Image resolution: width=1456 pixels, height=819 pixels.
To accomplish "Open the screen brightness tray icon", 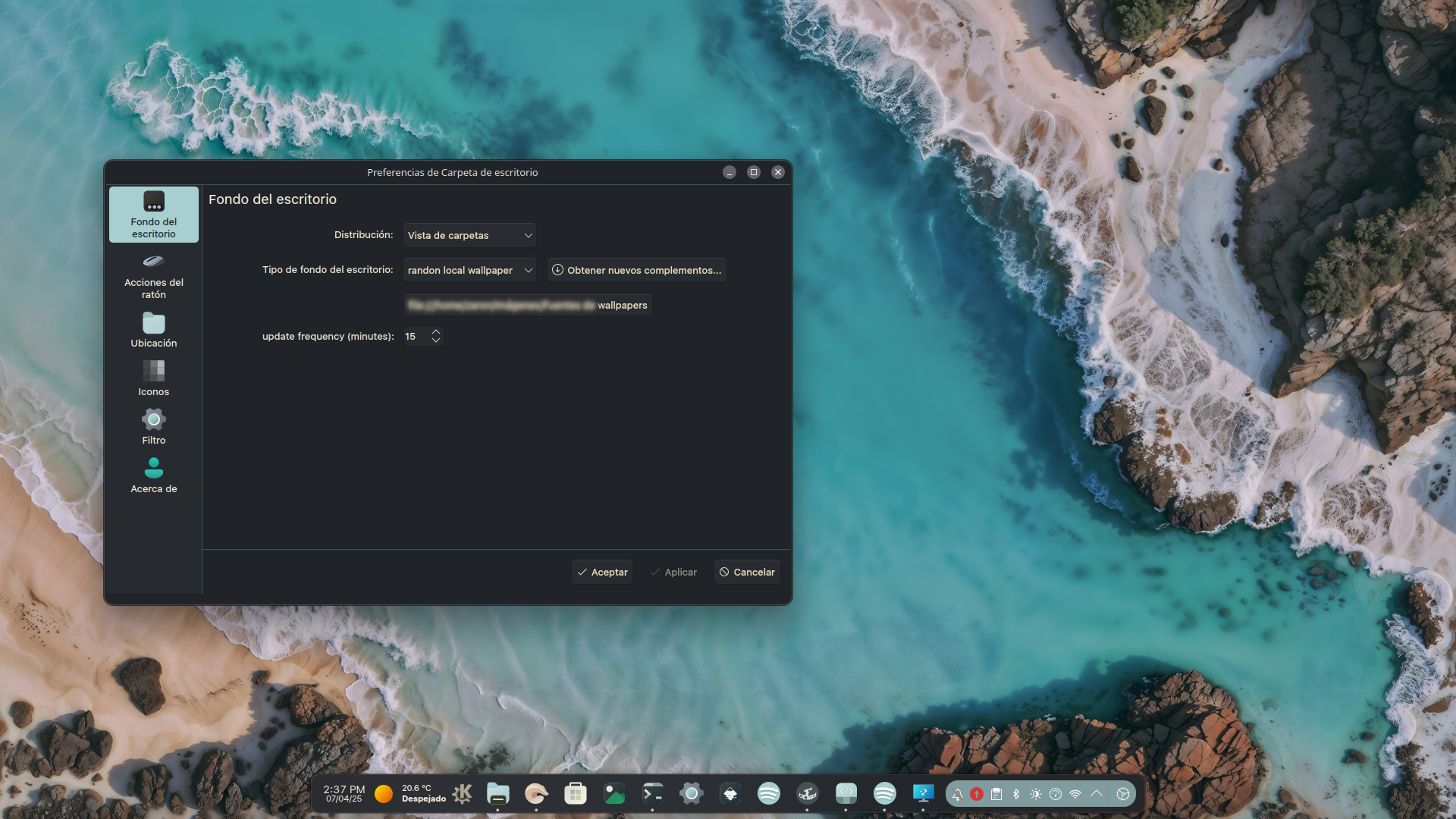I will point(1036,794).
